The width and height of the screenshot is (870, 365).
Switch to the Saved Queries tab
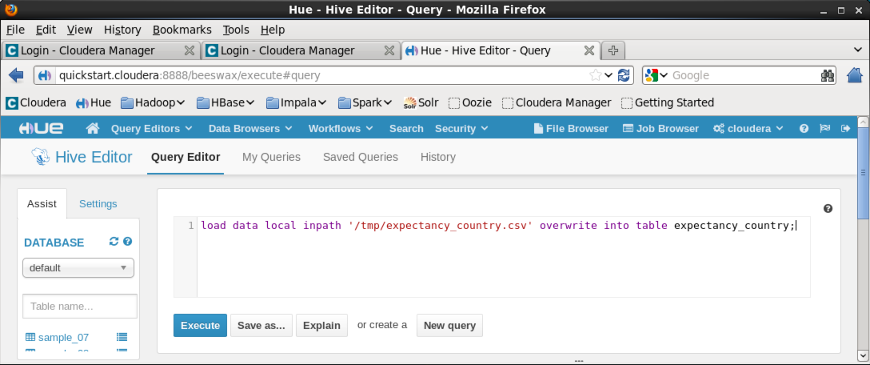tap(361, 157)
